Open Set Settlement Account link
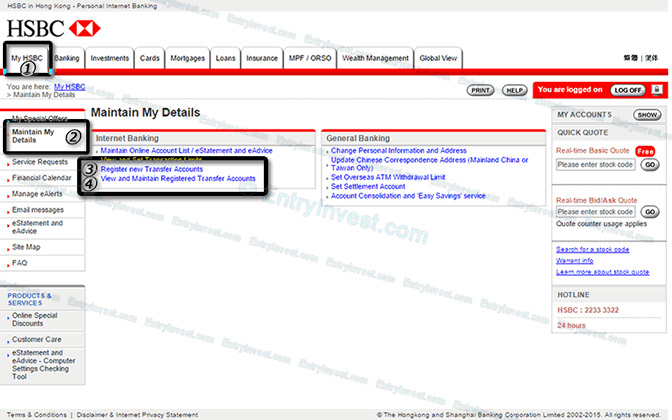This screenshot has width=672, height=420. pos(368,186)
